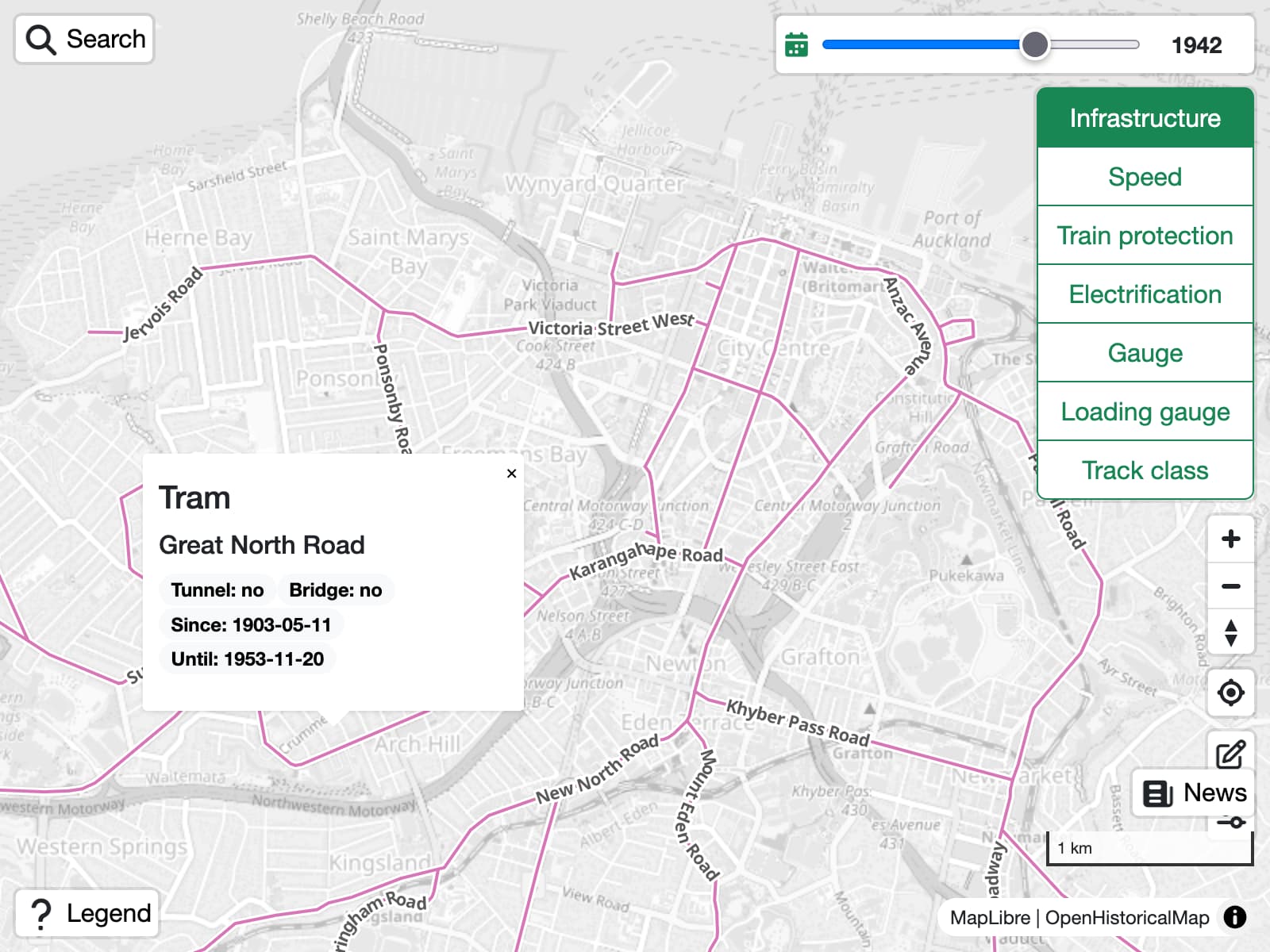The image size is (1270, 952).
Task: Switch to Loading gauge style
Action: [x=1145, y=412]
